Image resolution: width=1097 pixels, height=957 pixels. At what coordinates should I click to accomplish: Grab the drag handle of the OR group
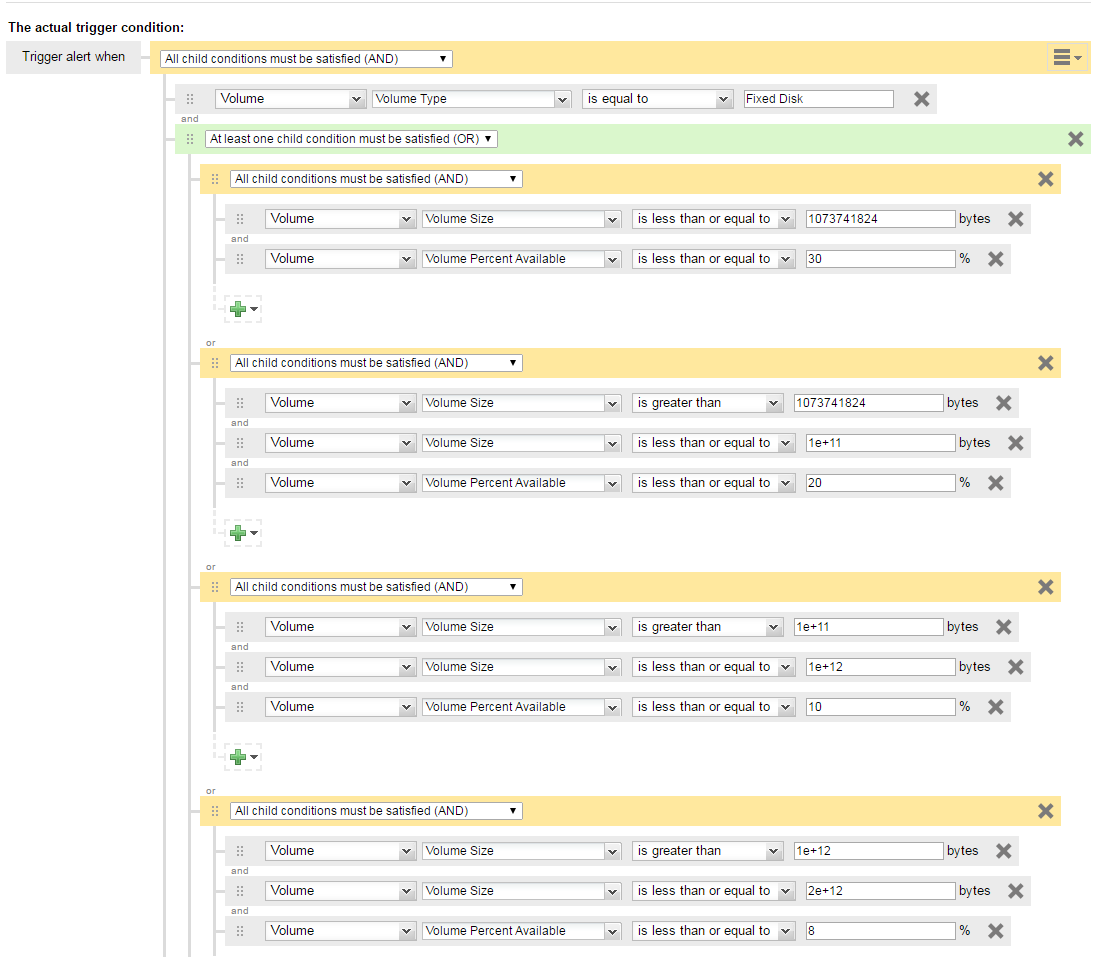coord(190,139)
